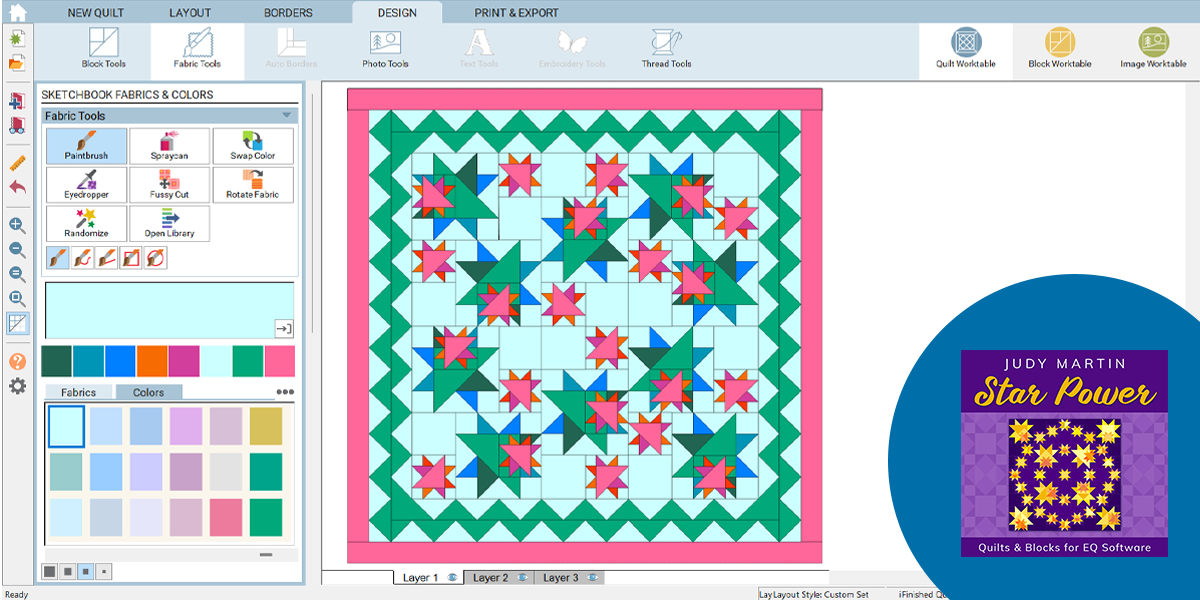Open the LAYOUT tab
The height and width of the screenshot is (600, 1200).
190,13
